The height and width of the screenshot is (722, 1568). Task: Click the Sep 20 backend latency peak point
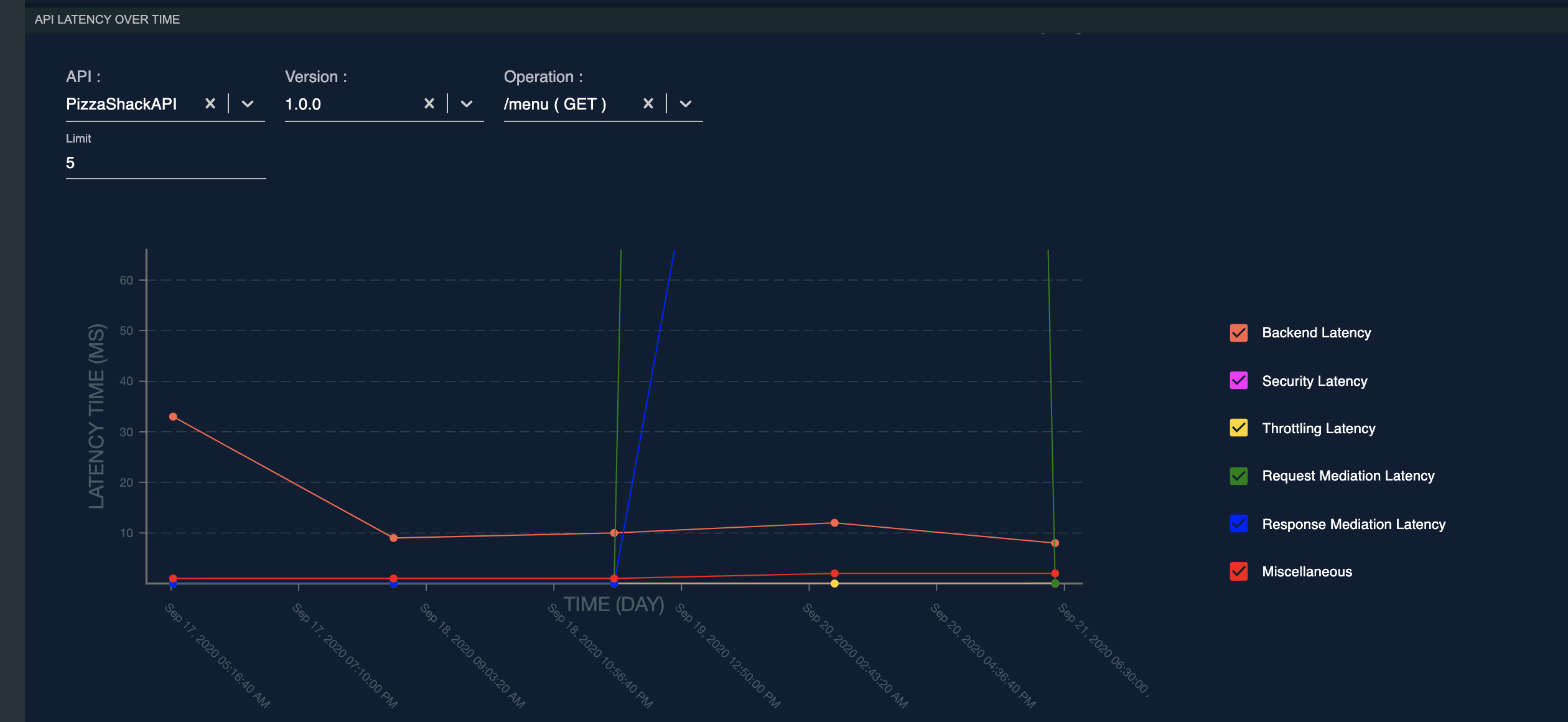point(834,523)
